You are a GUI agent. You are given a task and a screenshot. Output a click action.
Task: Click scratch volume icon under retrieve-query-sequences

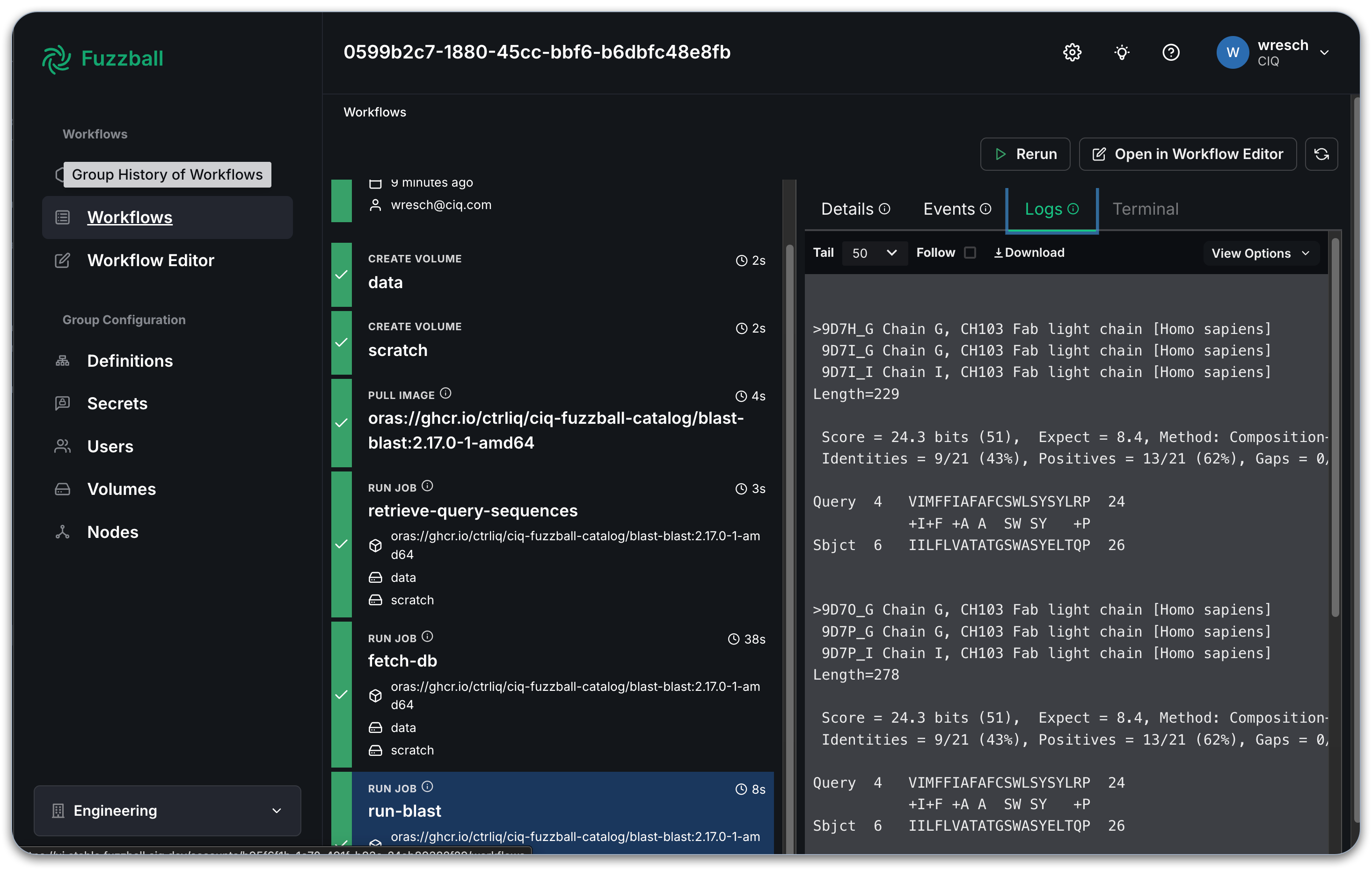[x=375, y=600]
